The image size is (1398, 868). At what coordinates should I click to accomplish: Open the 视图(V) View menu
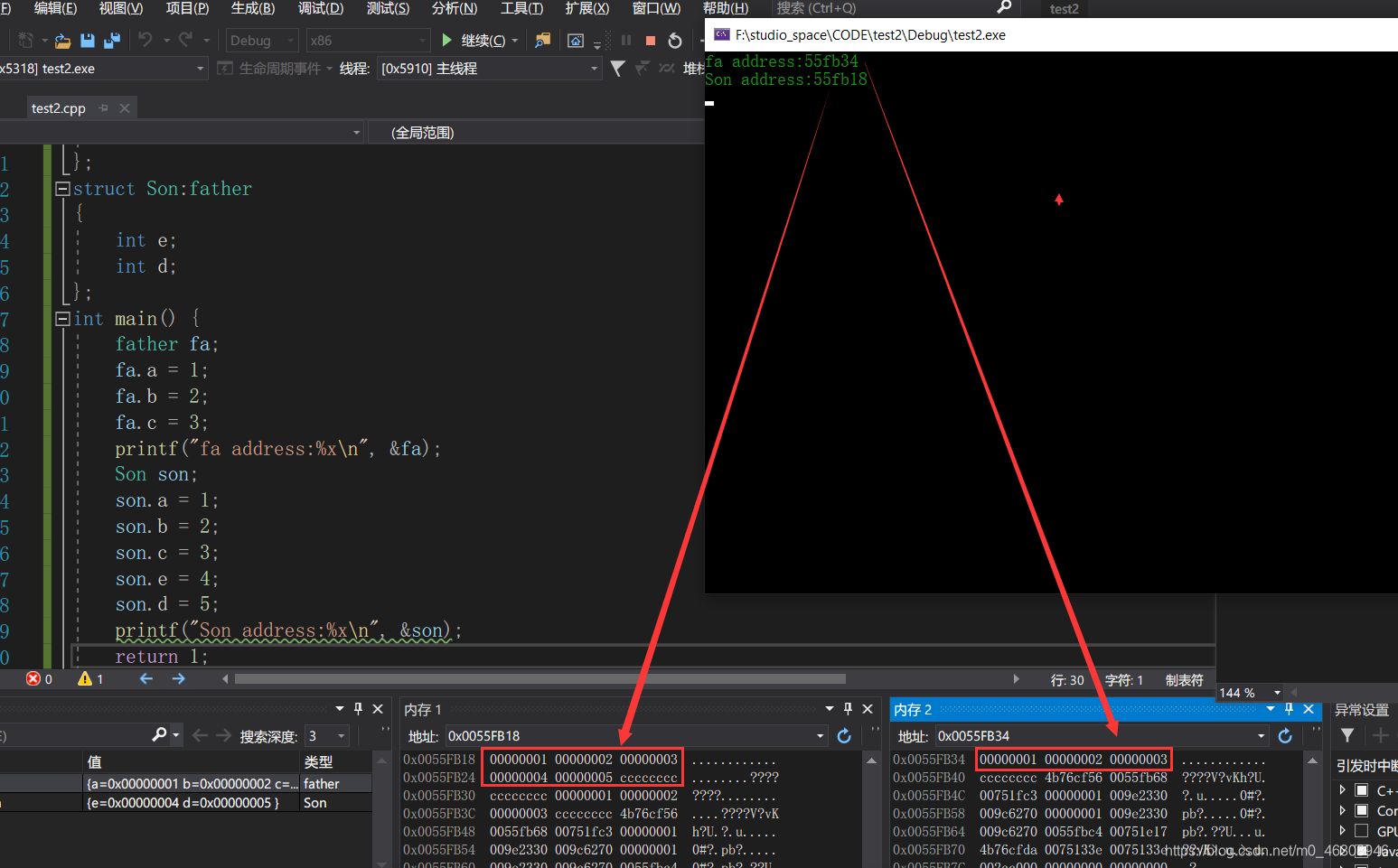coord(121,8)
